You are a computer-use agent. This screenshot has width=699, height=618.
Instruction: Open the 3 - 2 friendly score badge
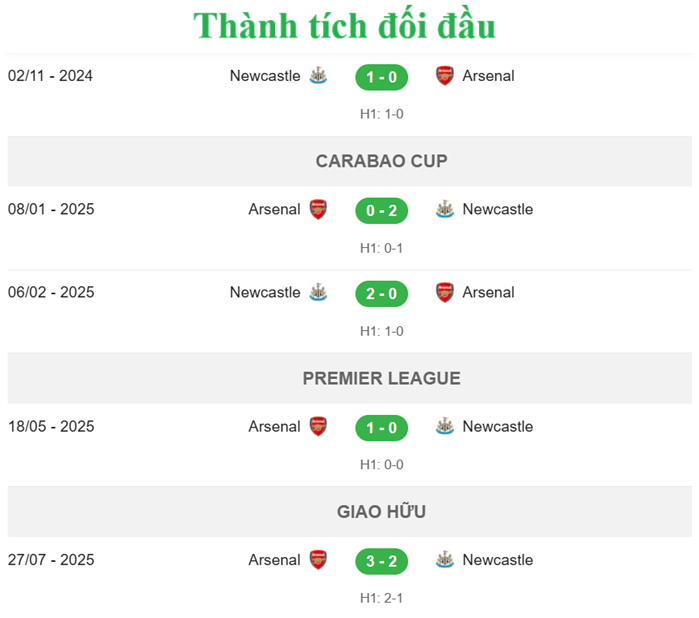coord(381,561)
